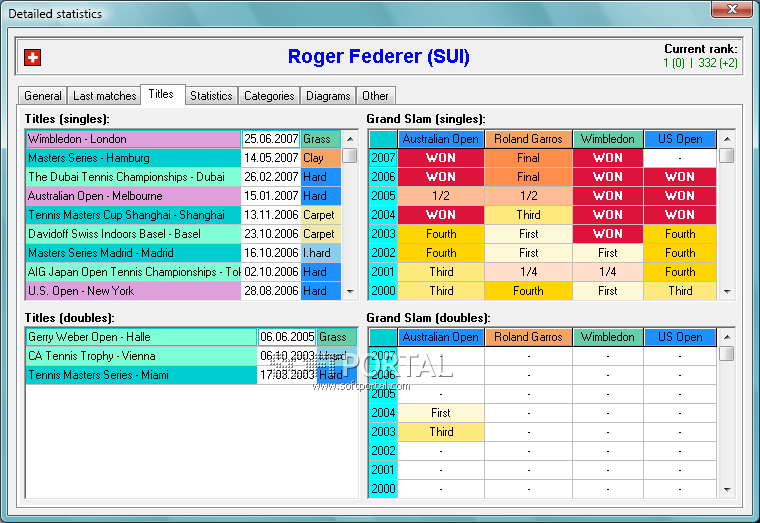Click down arrow of Grand Slam doubles scrollbar

coord(727,490)
